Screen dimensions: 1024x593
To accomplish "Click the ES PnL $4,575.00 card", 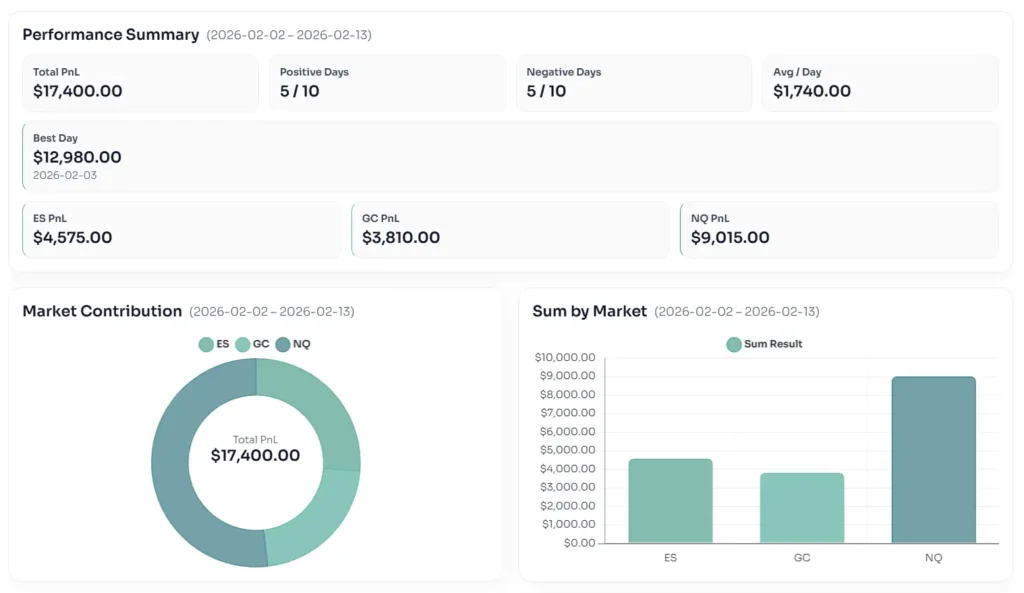I will [x=181, y=230].
